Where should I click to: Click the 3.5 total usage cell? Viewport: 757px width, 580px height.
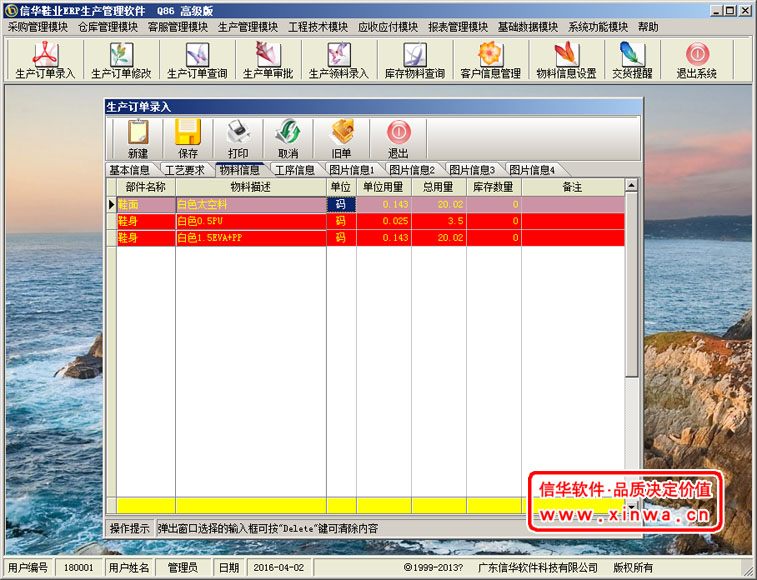(x=439, y=221)
